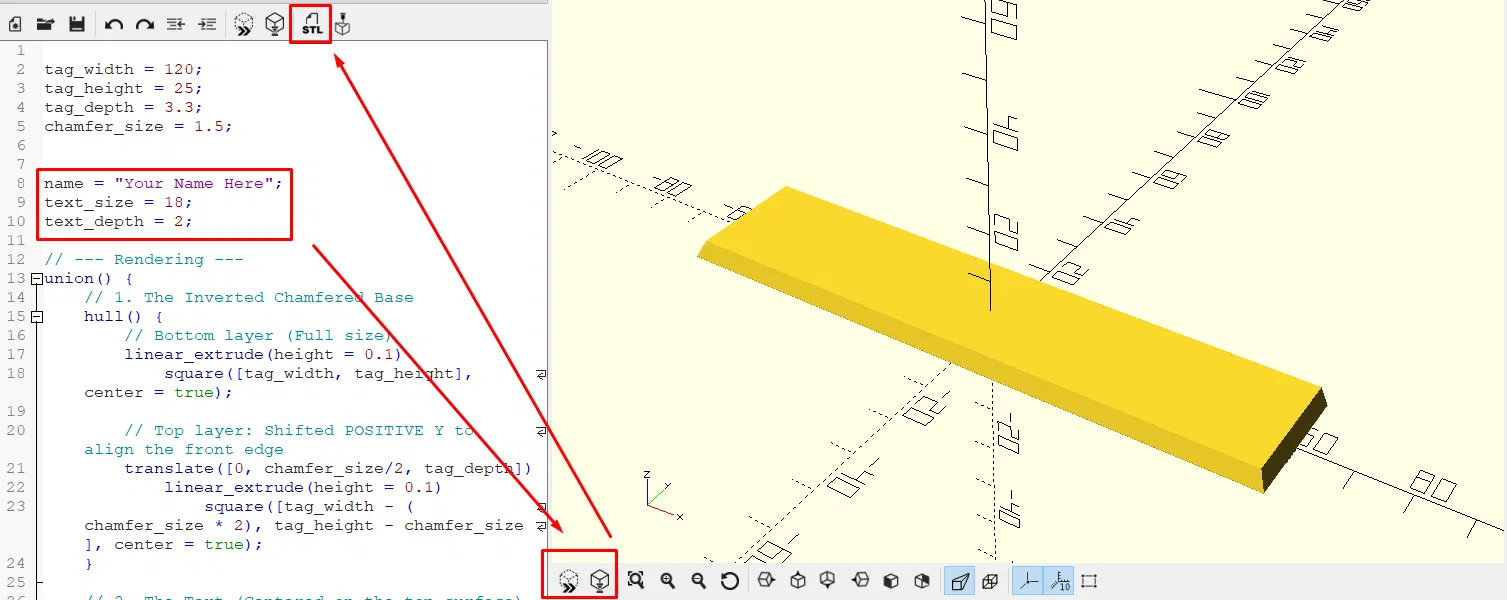The height and width of the screenshot is (600, 1507).
Task: Collapse the union() code block fold marker
Action: tap(37, 279)
